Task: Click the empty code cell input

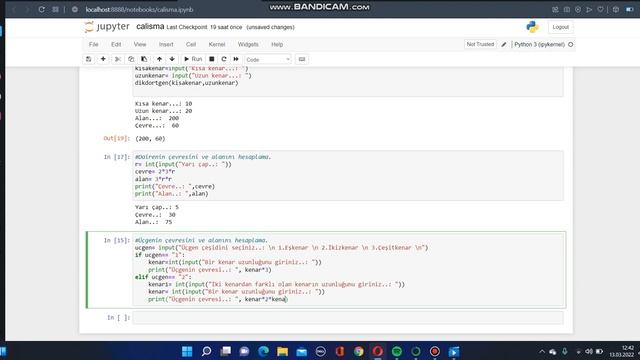Action: point(348,318)
